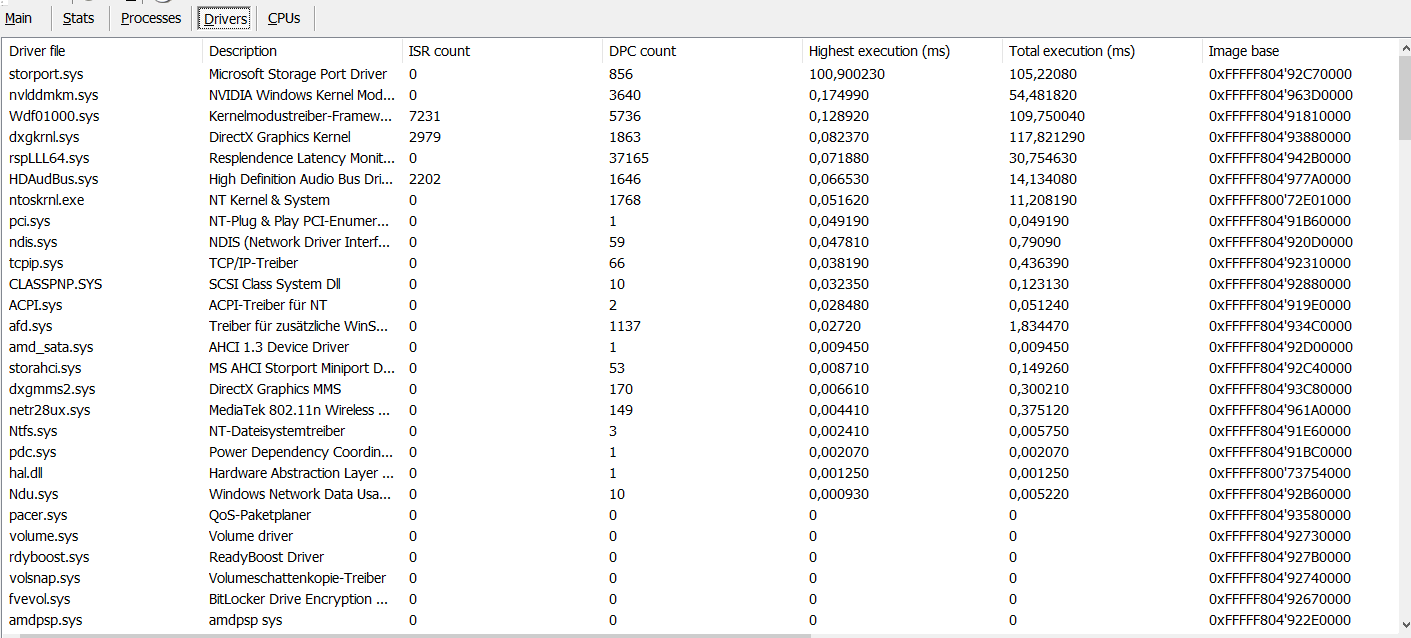Select the ACPI.sys driver row

[x=700, y=305]
